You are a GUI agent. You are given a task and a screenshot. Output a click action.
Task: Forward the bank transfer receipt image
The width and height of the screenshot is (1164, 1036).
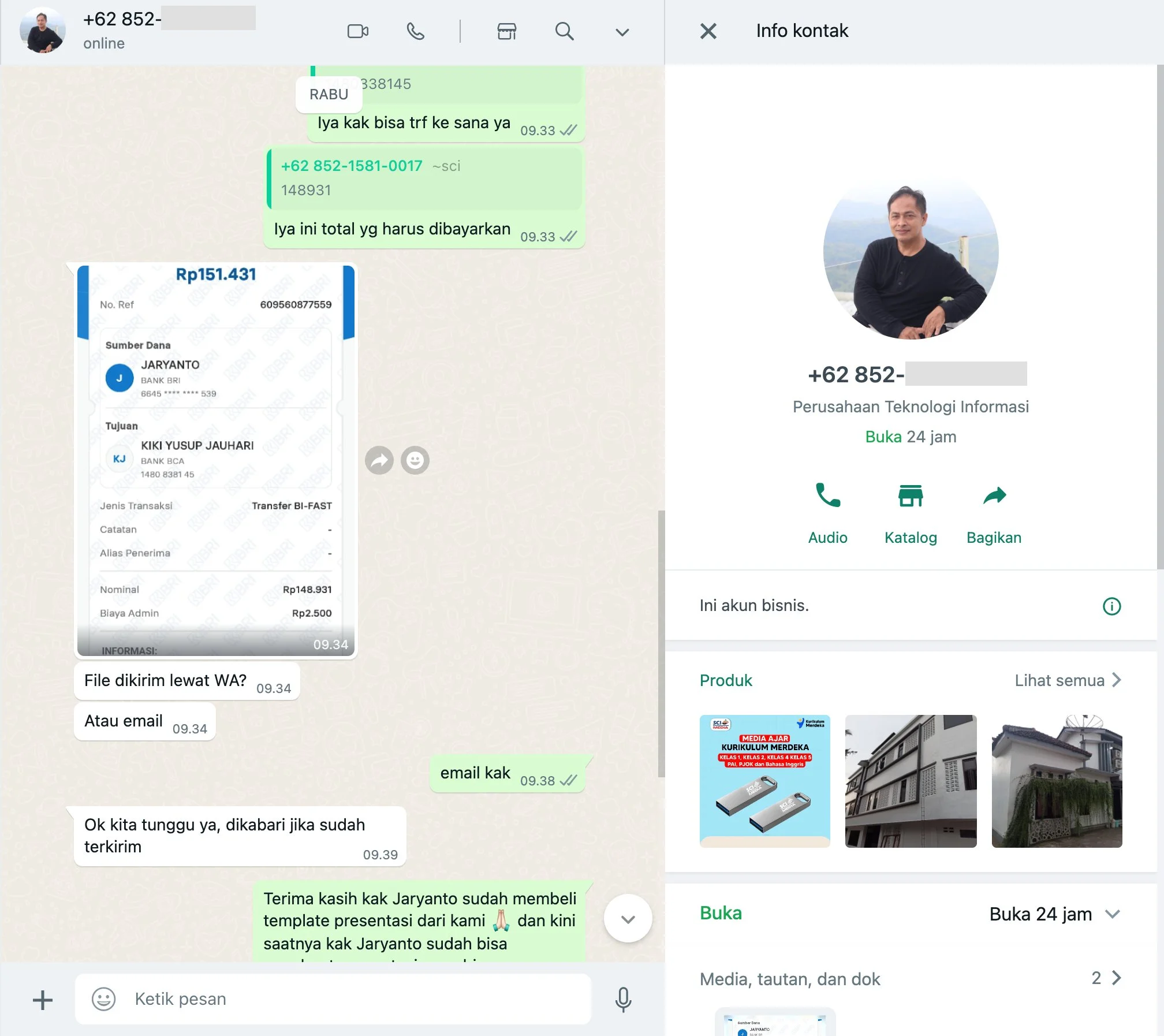[379, 460]
